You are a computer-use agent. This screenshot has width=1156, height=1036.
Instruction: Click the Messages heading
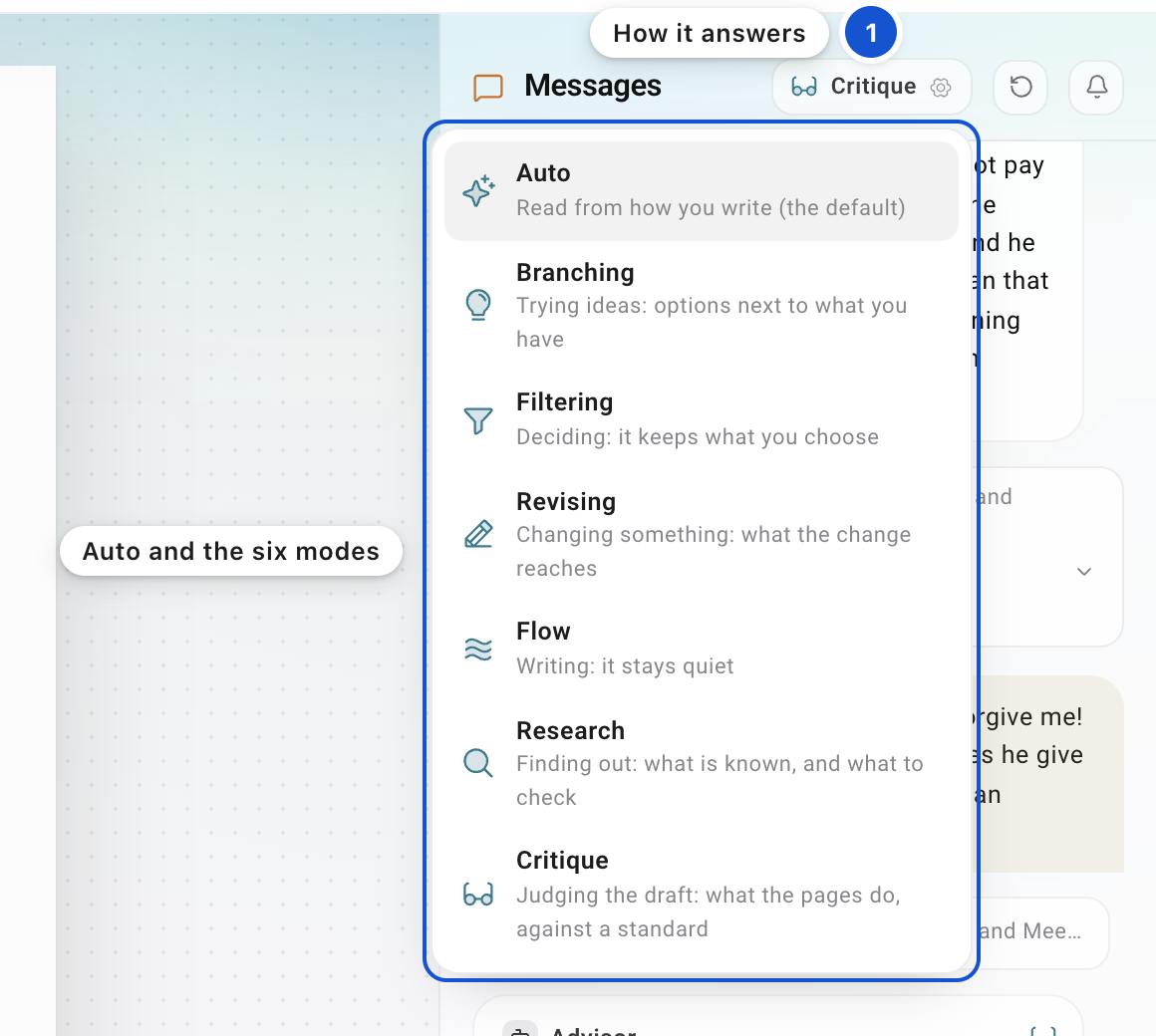click(593, 86)
